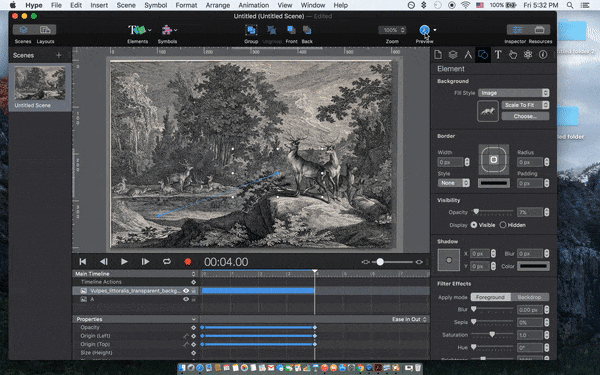The height and width of the screenshot is (375, 600).
Task: Open the Symbol menu
Action: point(155,5)
